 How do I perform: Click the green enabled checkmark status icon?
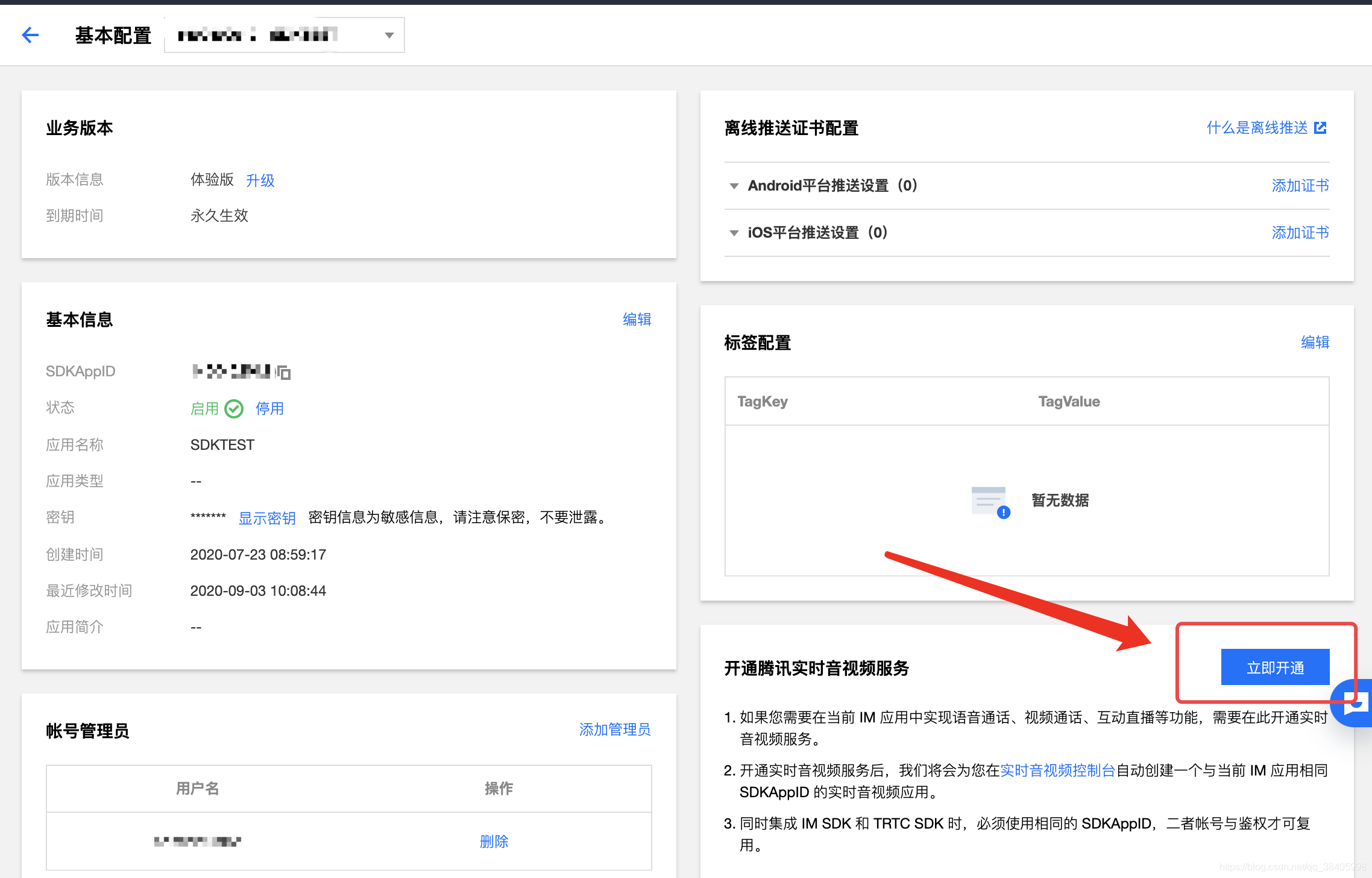coord(234,409)
